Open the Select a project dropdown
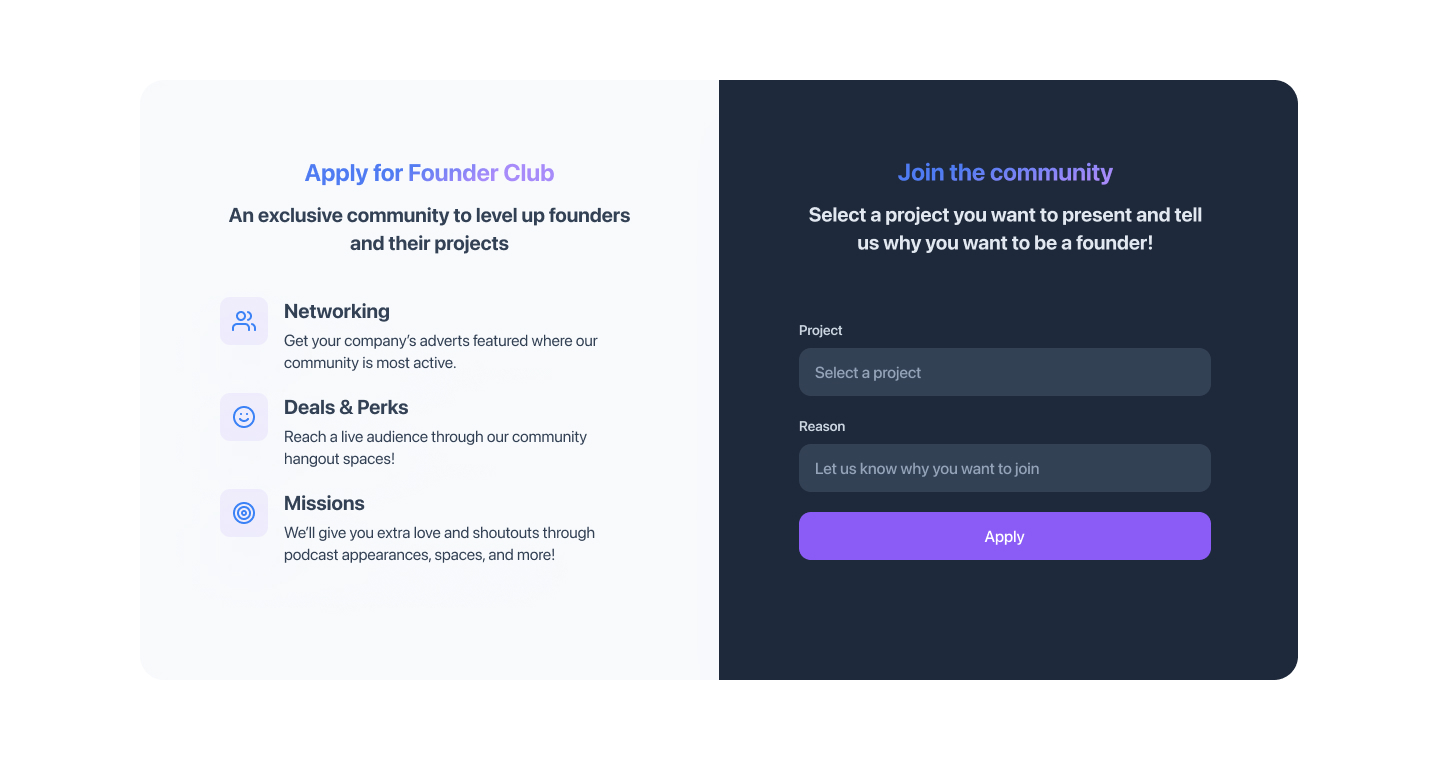Viewport: 1438px width, 760px height. [x=1004, y=372]
